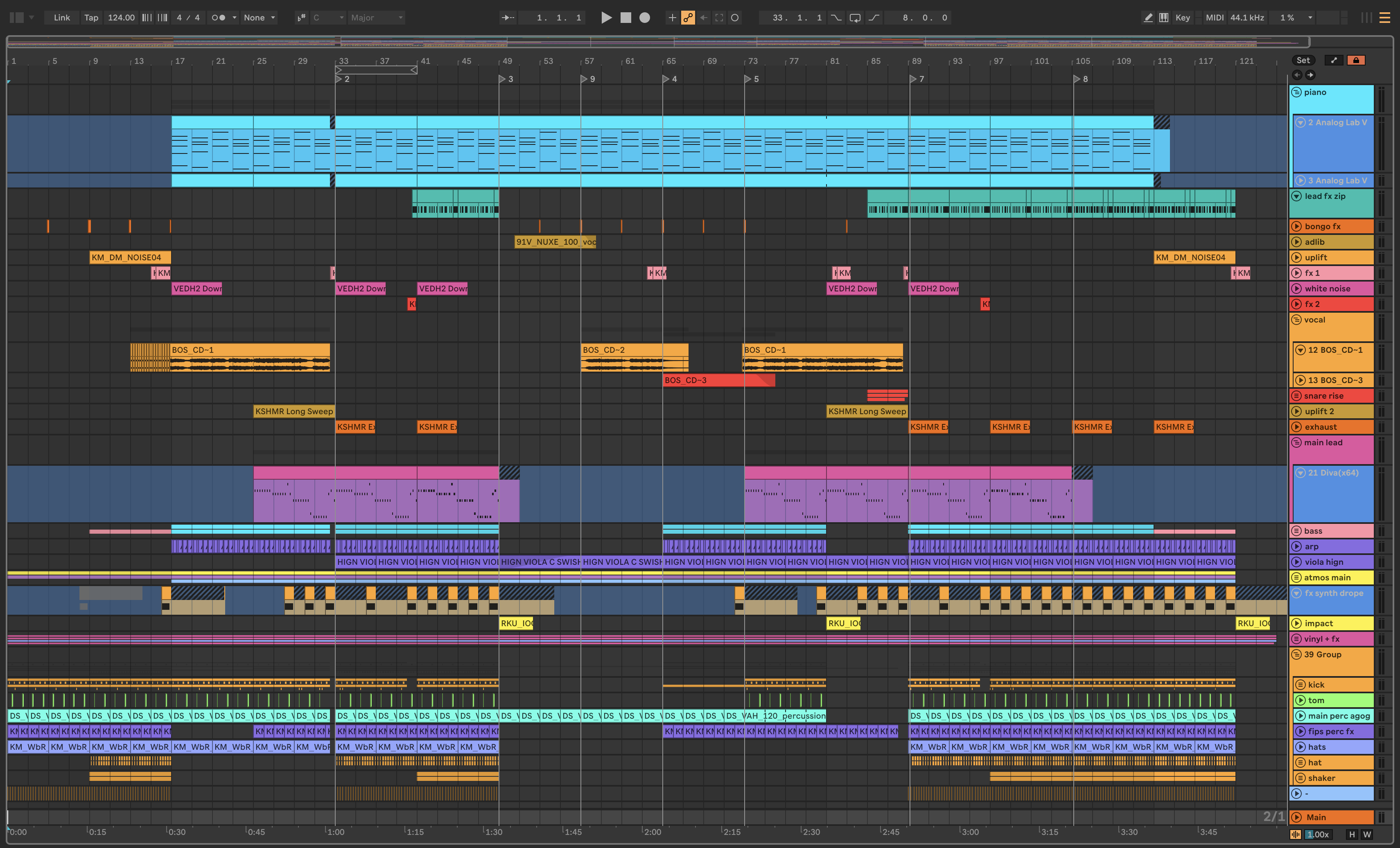Image resolution: width=1400 pixels, height=848 pixels.
Task: Toggle the Metronome button
Action: (218, 18)
